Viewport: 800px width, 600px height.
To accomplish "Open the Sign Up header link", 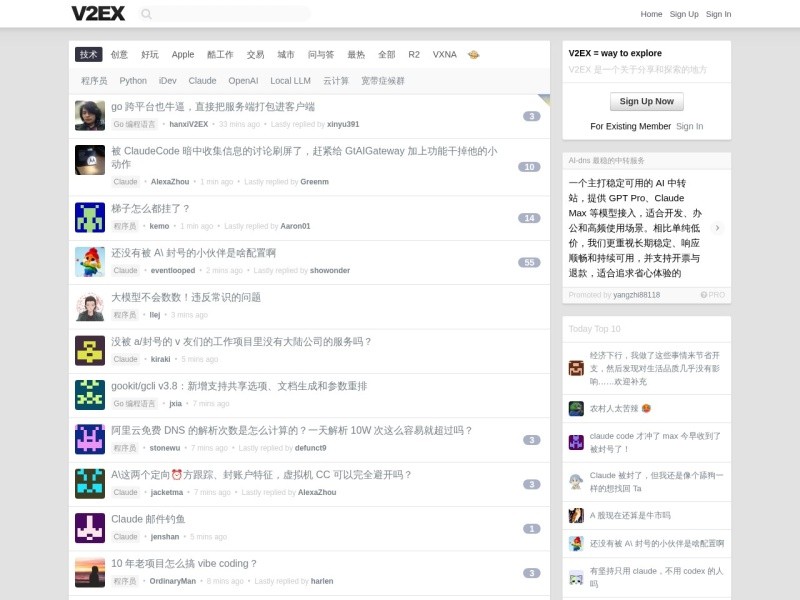I will (x=684, y=14).
